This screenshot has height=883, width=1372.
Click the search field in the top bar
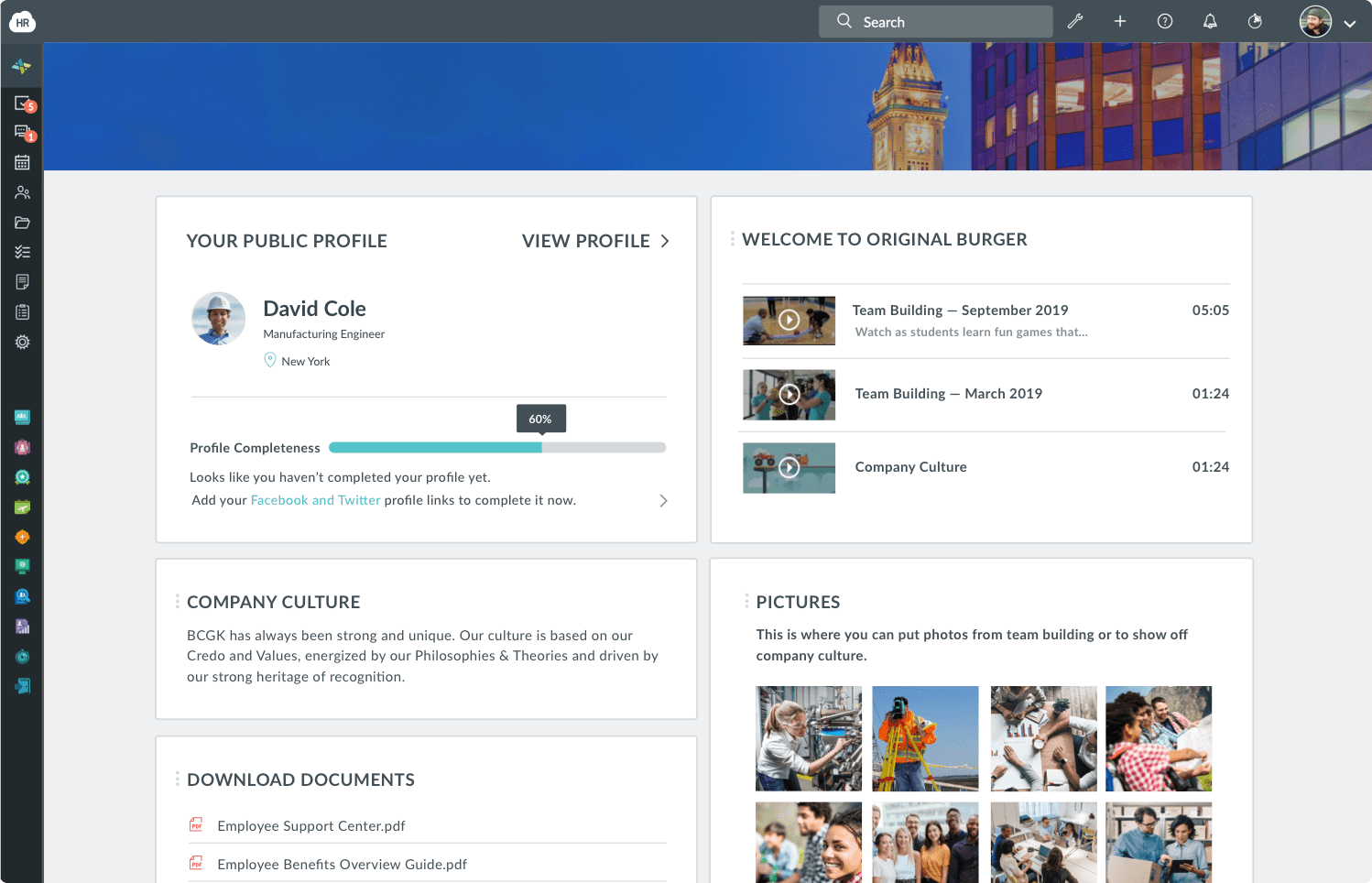tap(934, 20)
